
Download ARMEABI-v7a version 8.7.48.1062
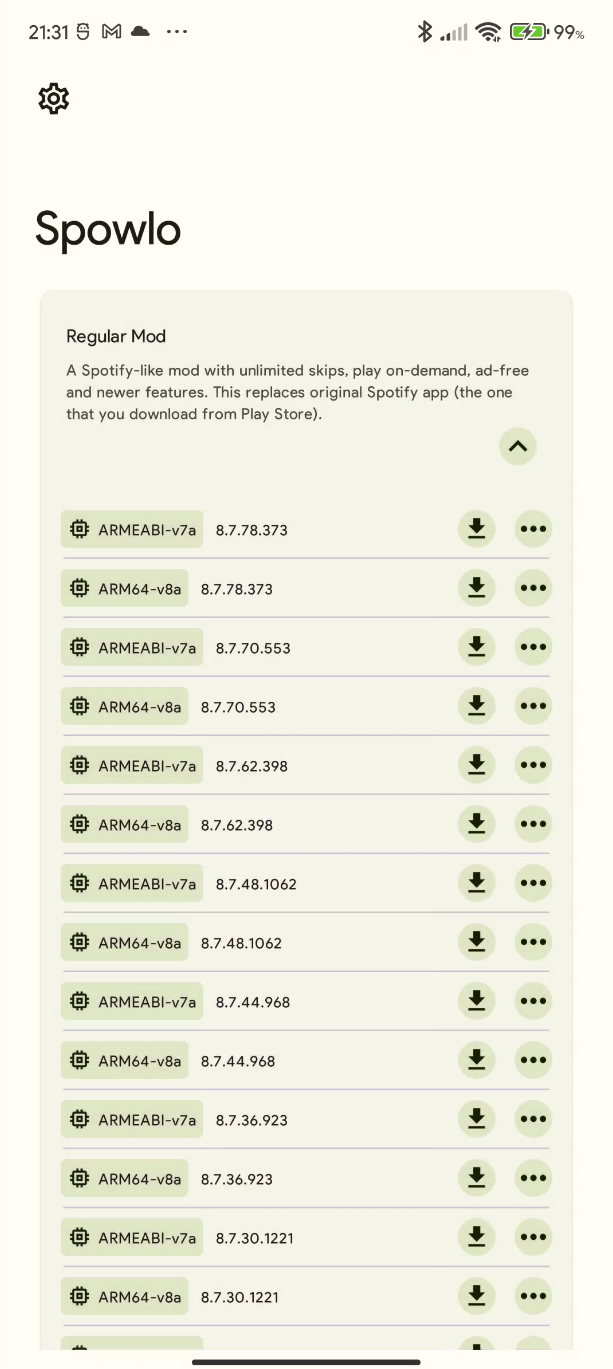[476, 883]
